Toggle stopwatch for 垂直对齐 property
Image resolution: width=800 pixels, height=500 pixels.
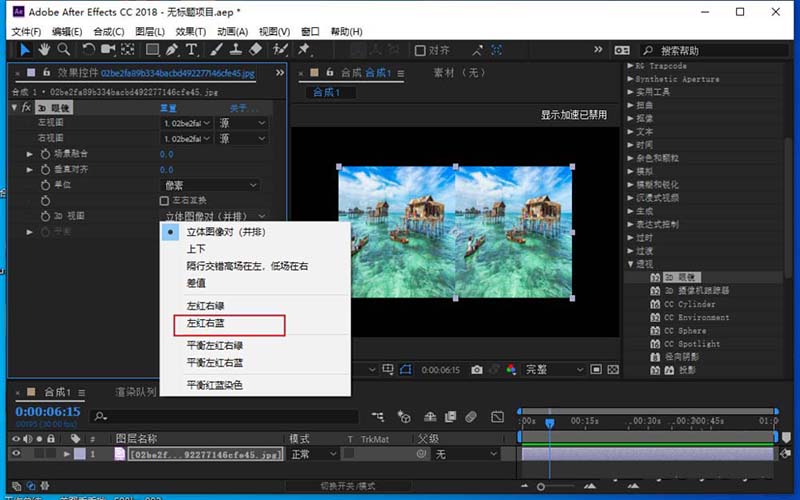pyautogui.click(x=45, y=169)
